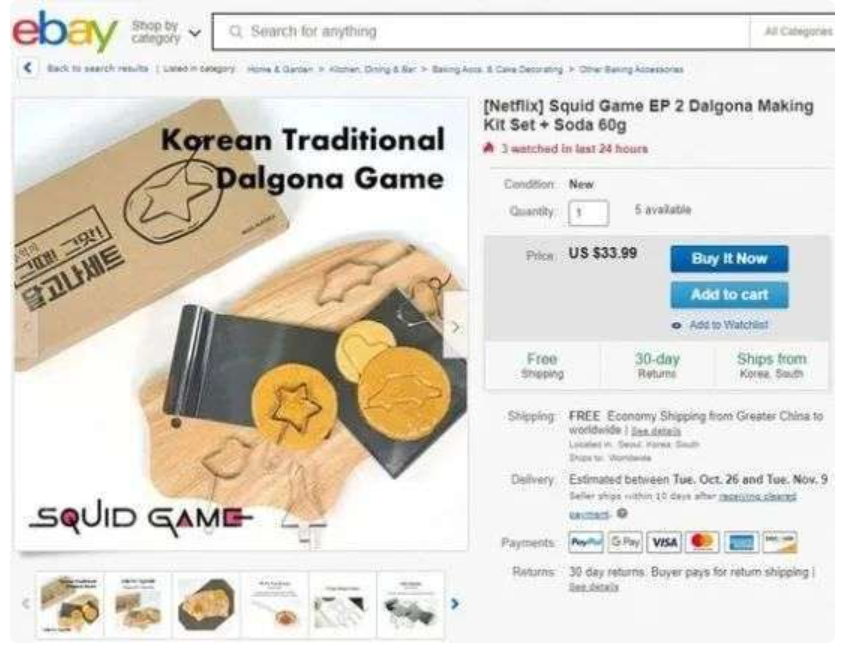Open shipping See details link
Viewport: 851px width, 647px height.
(x=656, y=431)
